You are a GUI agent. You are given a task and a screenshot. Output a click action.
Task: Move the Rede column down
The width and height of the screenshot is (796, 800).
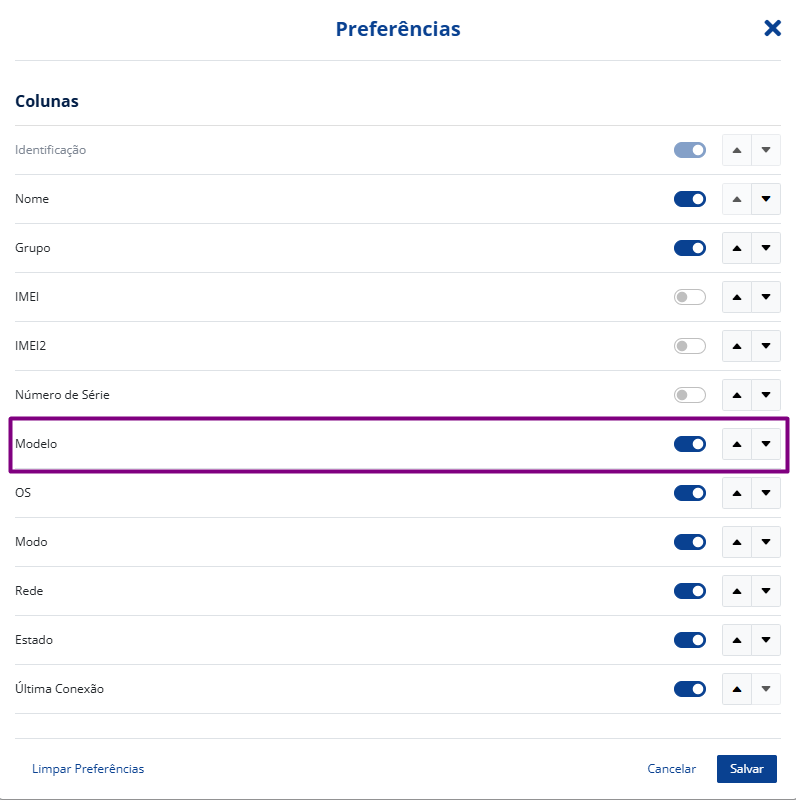(766, 591)
